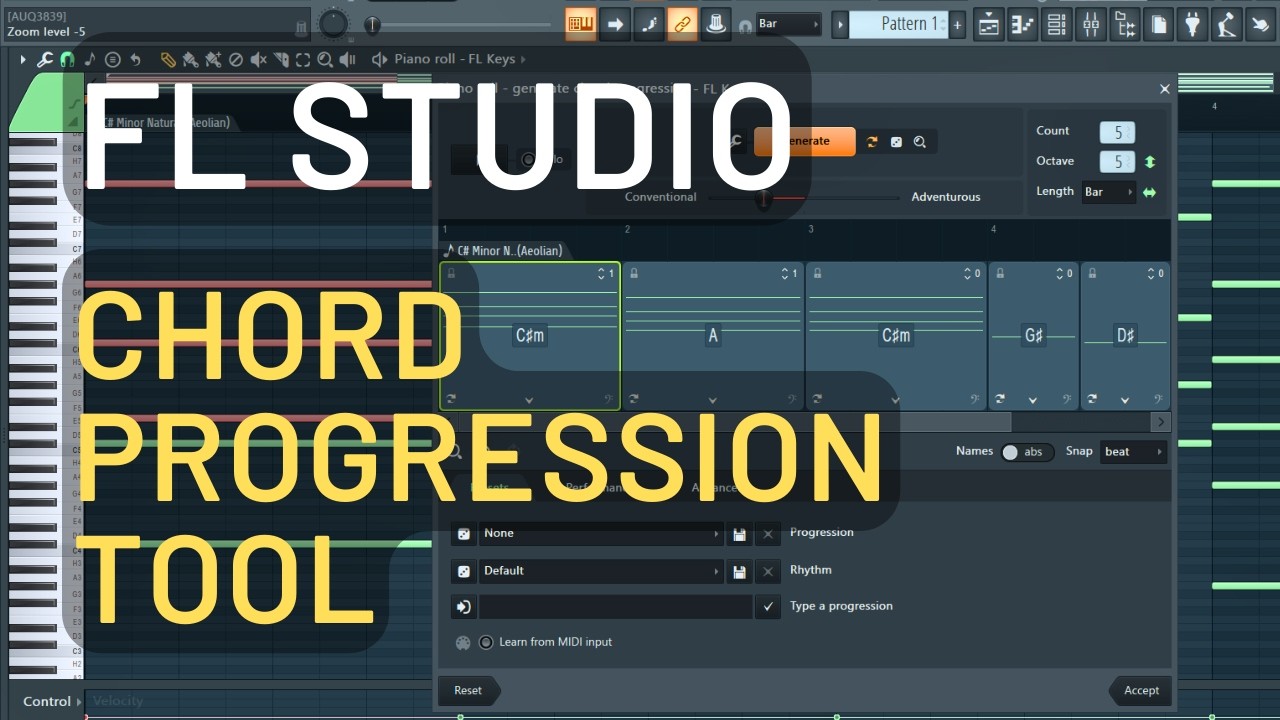Viewport: 1280px width, 720px height.
Task: Save the Rhythm preset with floppy icon
Action: click(739, 571)
